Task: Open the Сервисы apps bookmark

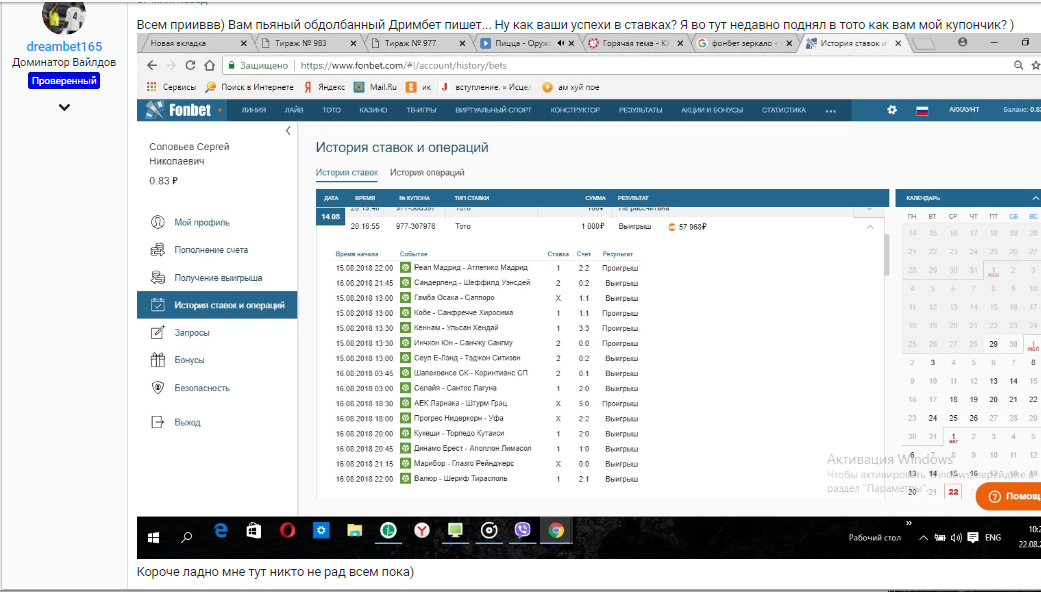Action: tap(171, 87)
